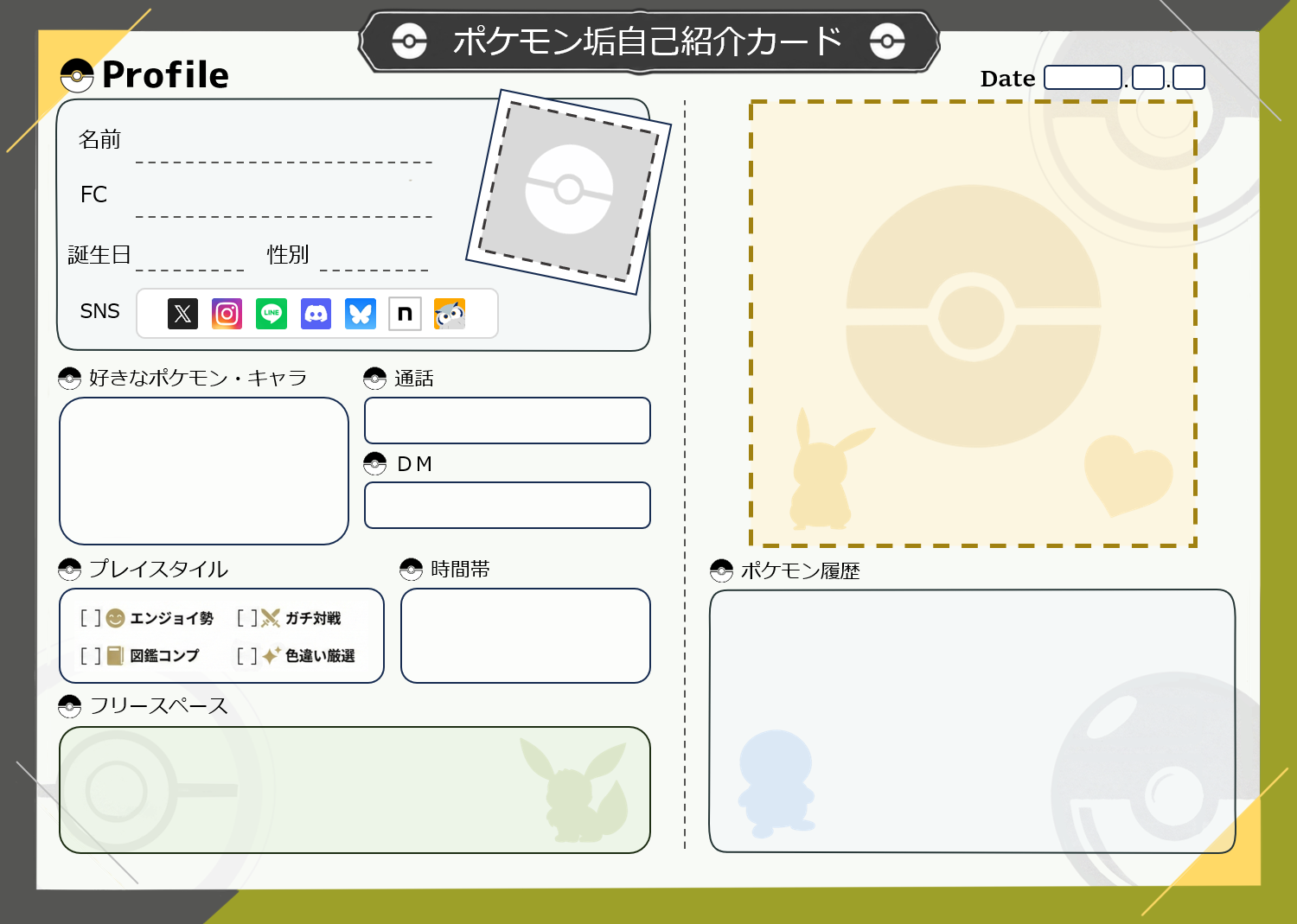Click the Poké Ball beside 時間帯

point(411,570)
